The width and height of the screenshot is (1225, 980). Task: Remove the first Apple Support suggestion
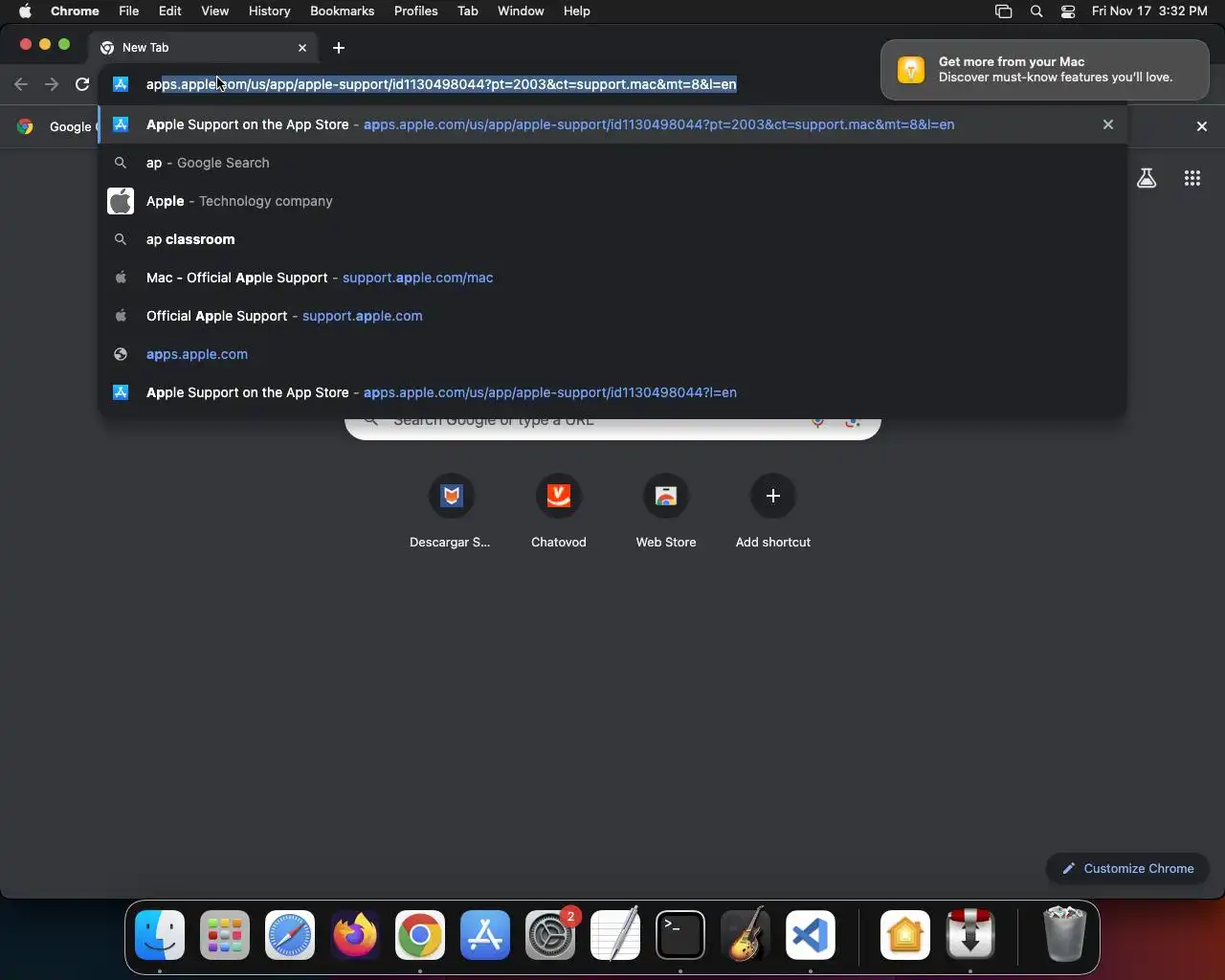pos(1108,124)
